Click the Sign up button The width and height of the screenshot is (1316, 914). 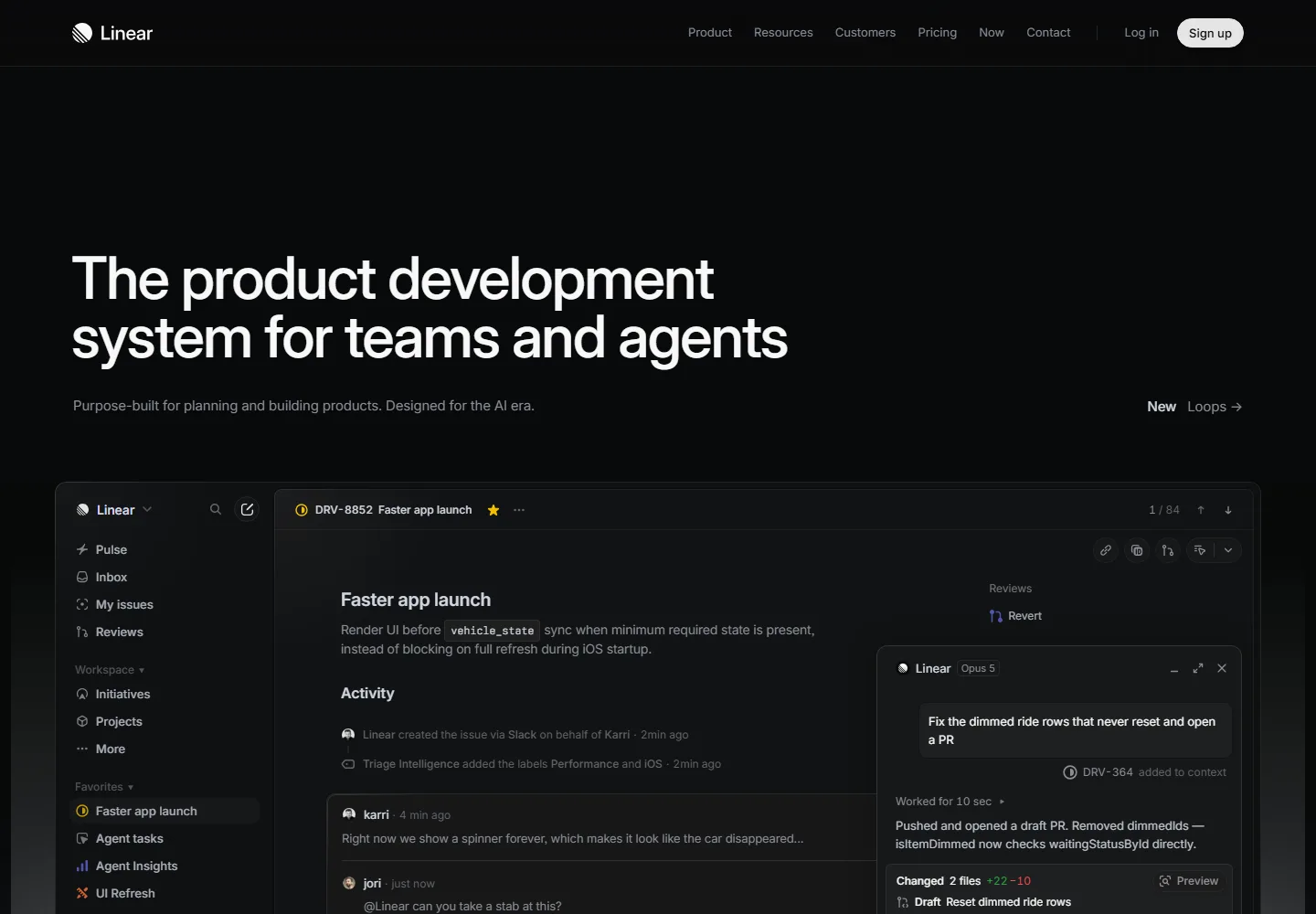[1210, 33]
